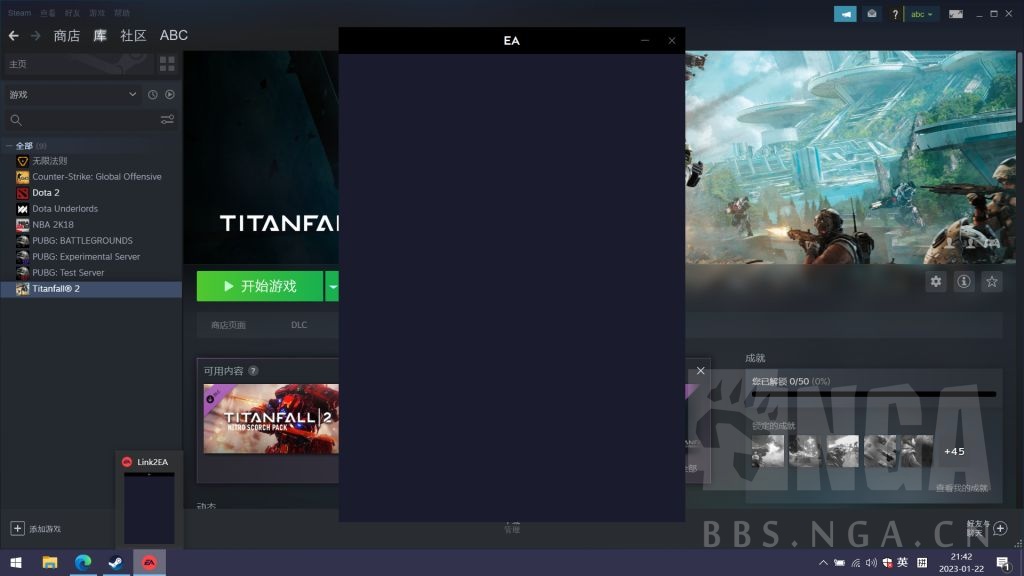Open the EA app from the taskbar
This screenshot has height=576, width=1024.
coord(148,563)
